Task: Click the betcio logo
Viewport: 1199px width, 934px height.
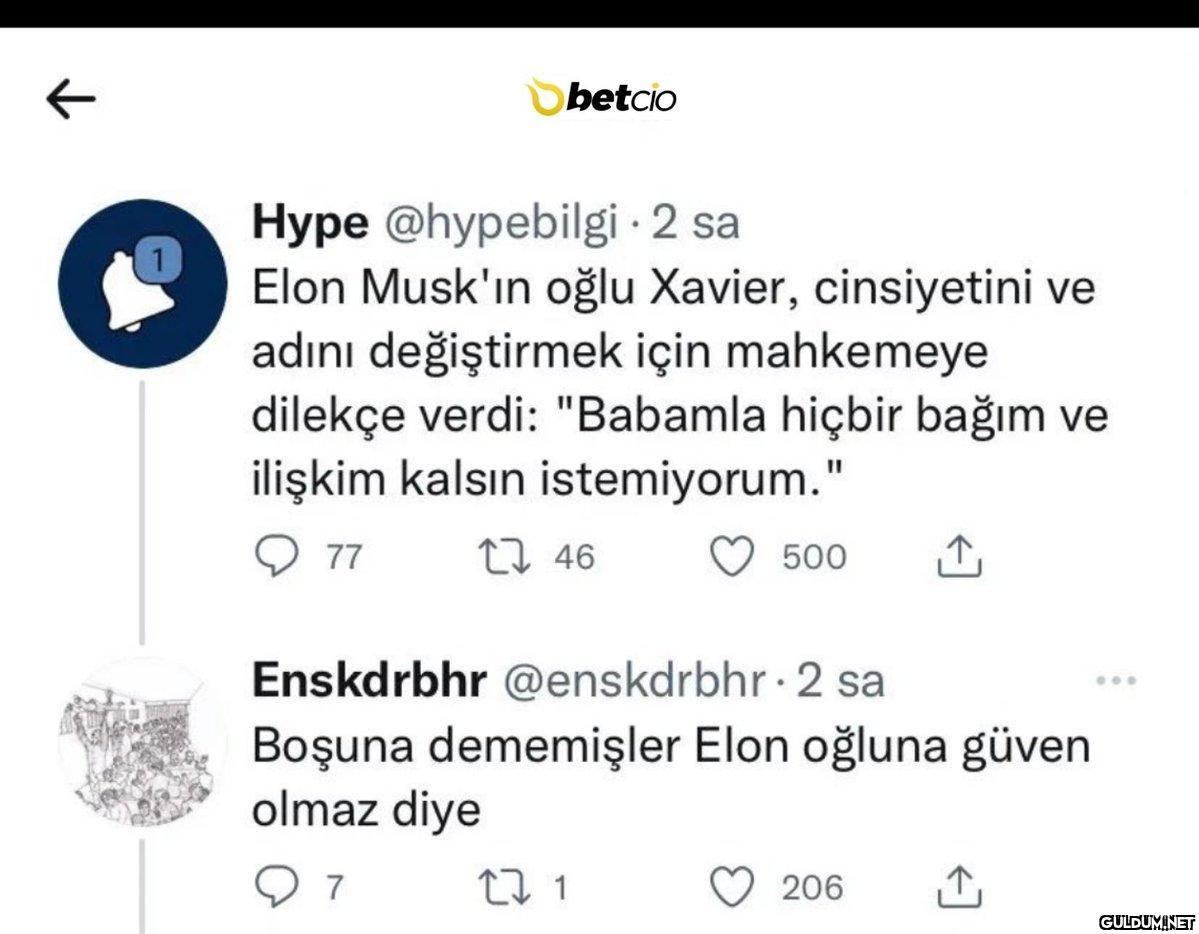Action: coord(602,98)
